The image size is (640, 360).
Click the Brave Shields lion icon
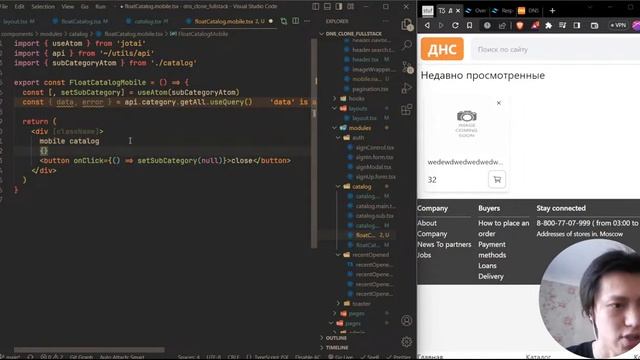[520, 25]
